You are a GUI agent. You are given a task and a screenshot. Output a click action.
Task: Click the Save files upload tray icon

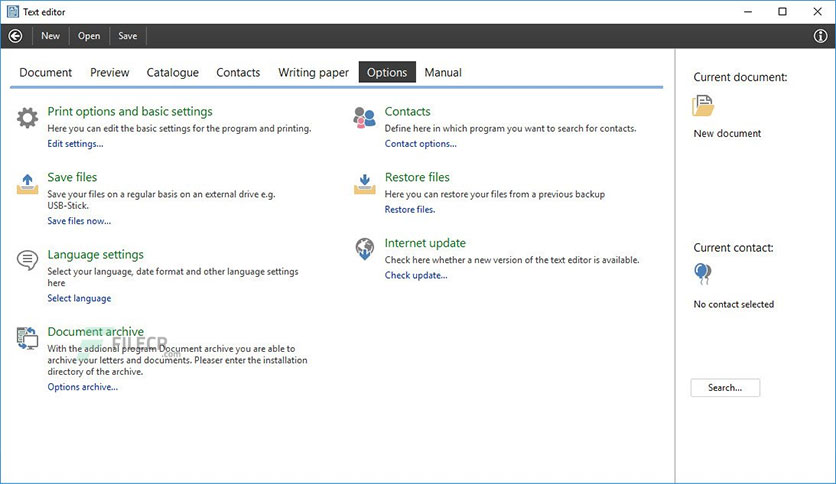[27, 184]
